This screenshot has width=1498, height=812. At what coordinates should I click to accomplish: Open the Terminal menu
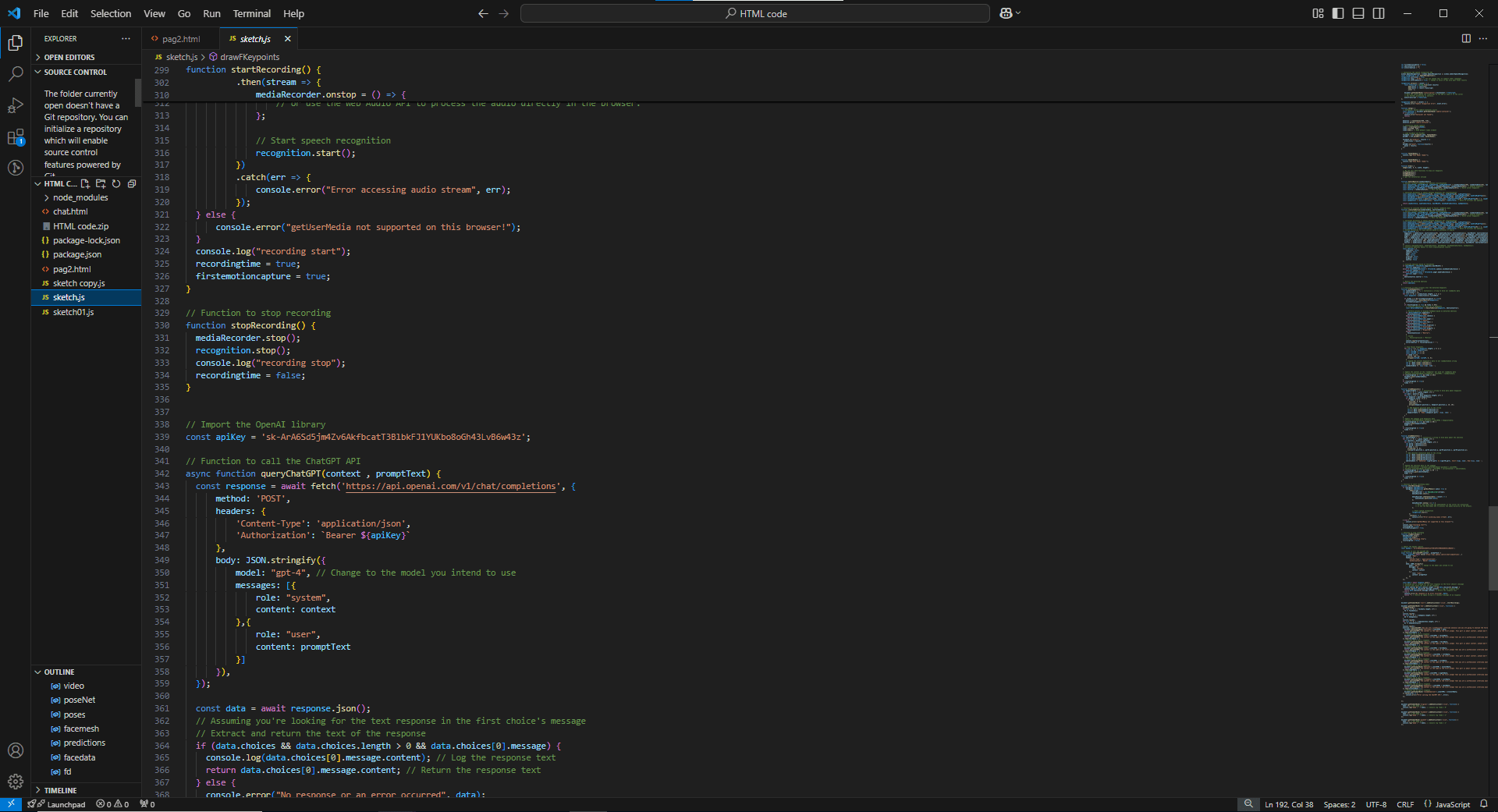[x=252, y=13]
